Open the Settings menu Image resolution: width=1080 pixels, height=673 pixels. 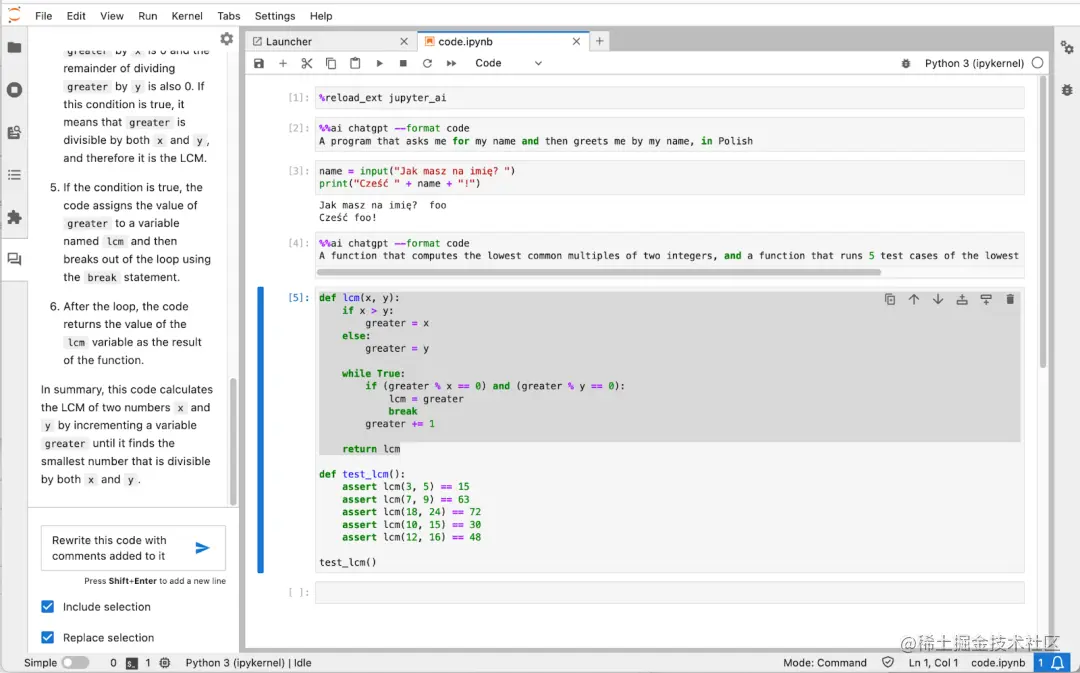pyautogui.click(x=275, y=16)
